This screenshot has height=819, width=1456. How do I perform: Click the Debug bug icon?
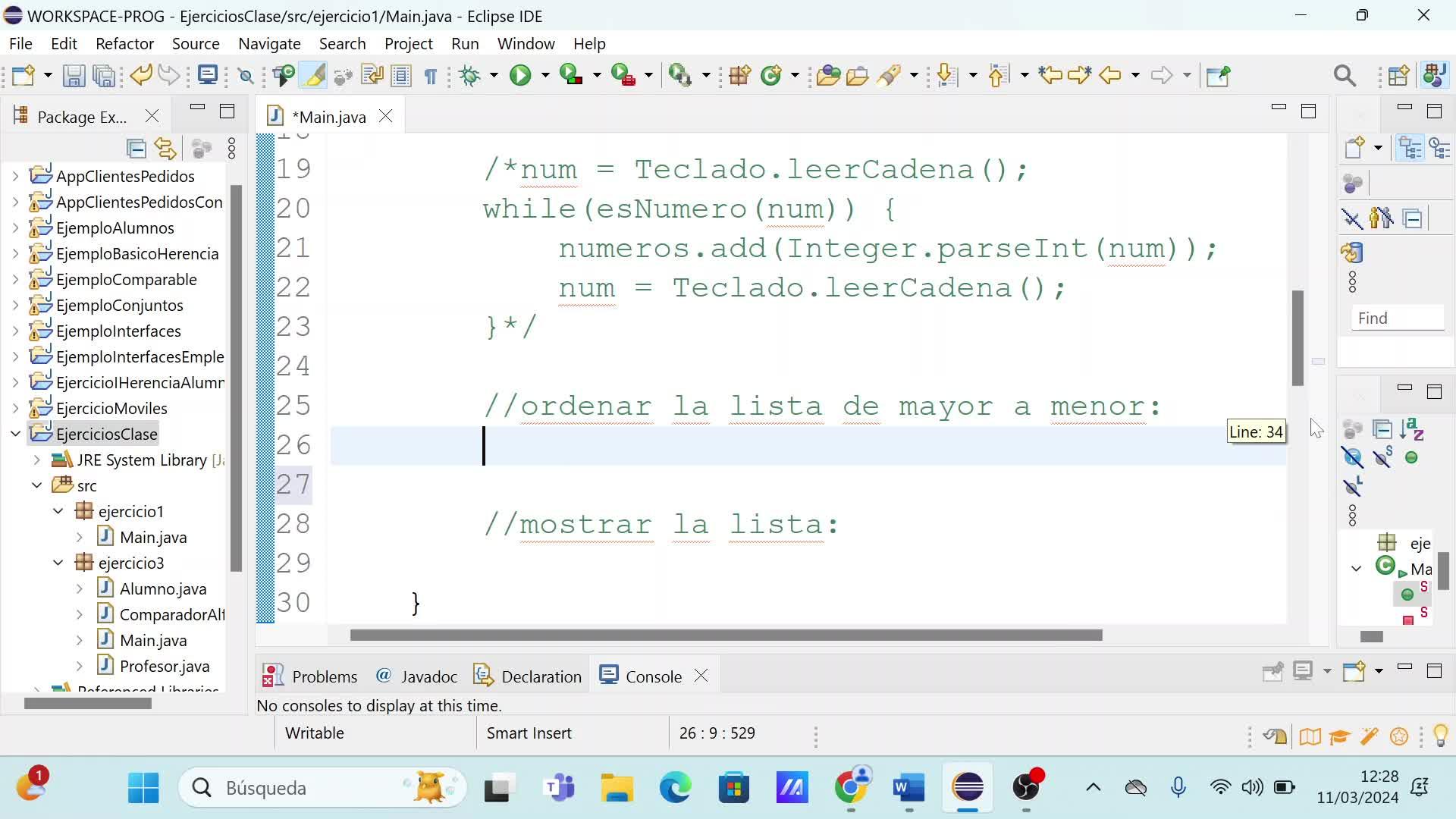pos(469,75)
